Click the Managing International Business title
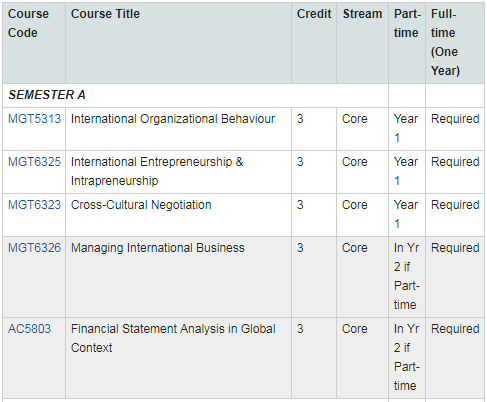The height and width of the screenshot is (402, 487). click(158, 248)
